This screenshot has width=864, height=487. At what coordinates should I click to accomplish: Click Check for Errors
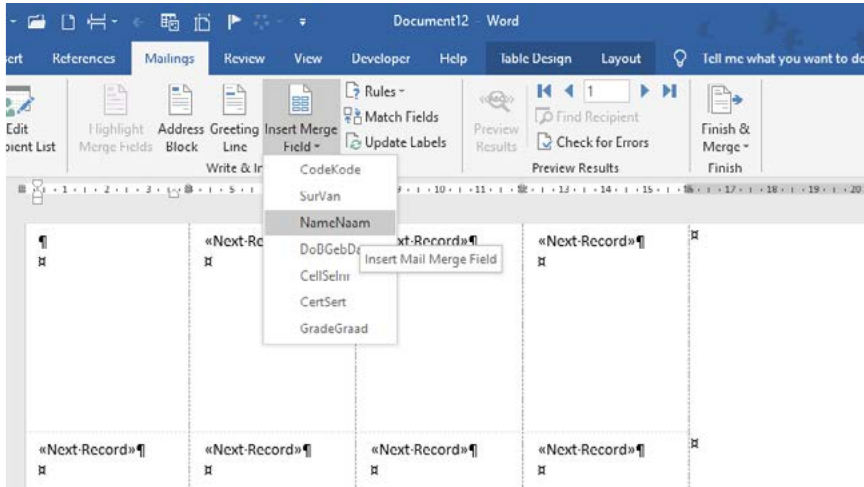pyautogui.click(x=593, y=142)
